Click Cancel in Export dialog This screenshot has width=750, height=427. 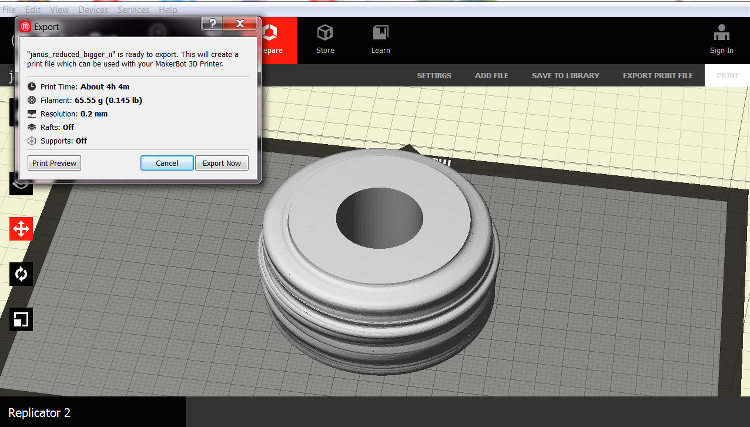(167, 163)
